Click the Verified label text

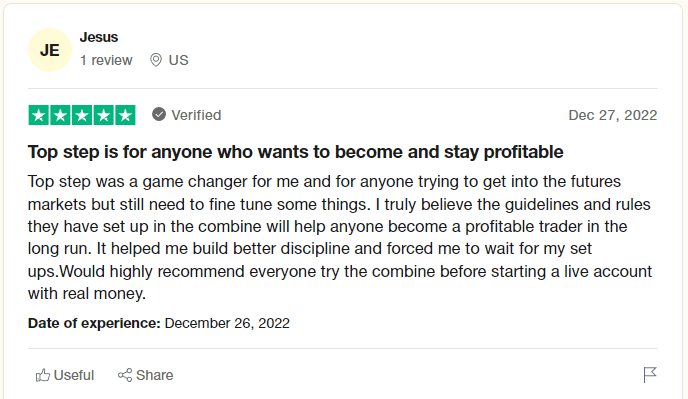(x=196, y=115)
